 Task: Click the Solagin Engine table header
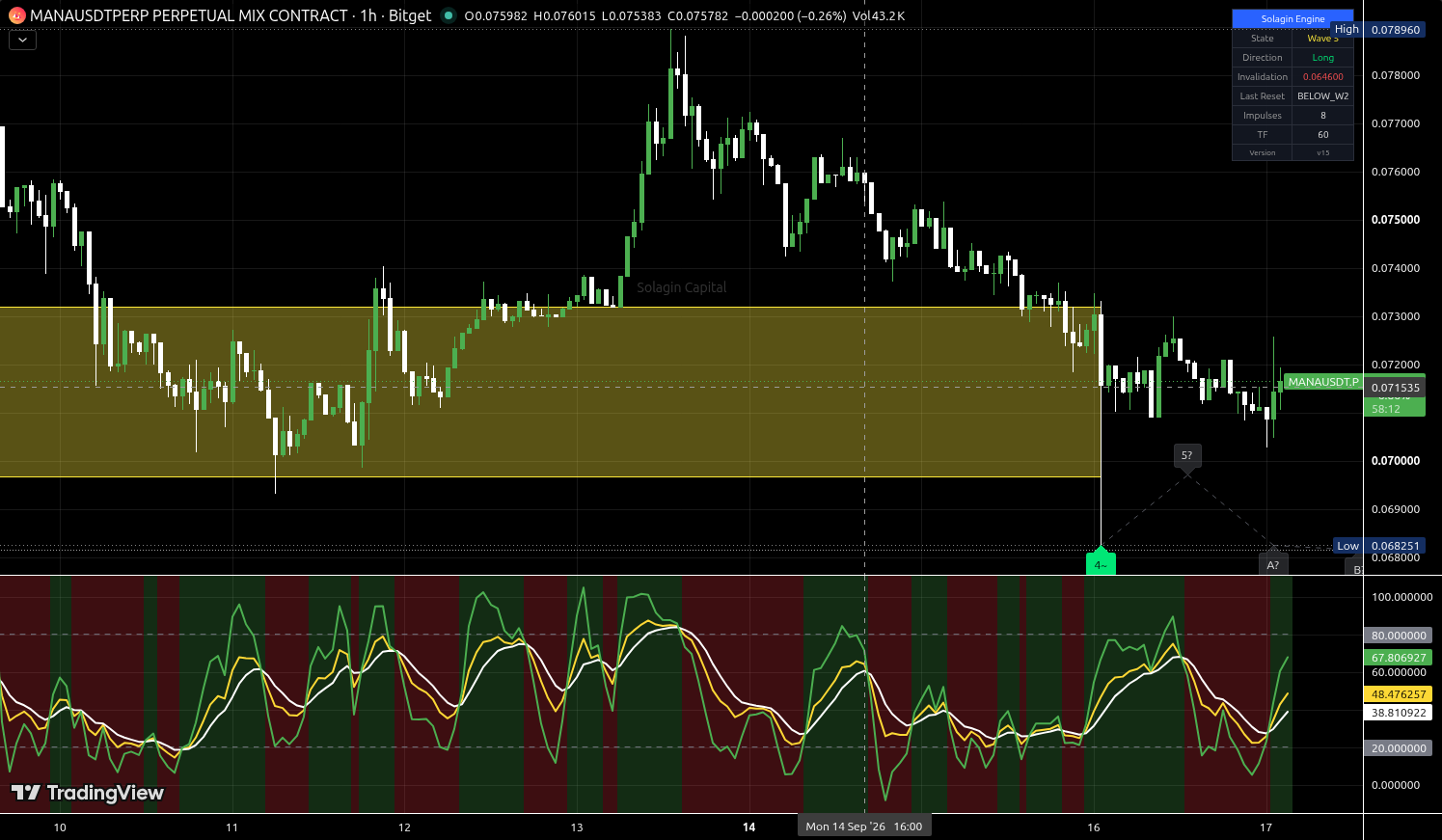pos(1292,18)
